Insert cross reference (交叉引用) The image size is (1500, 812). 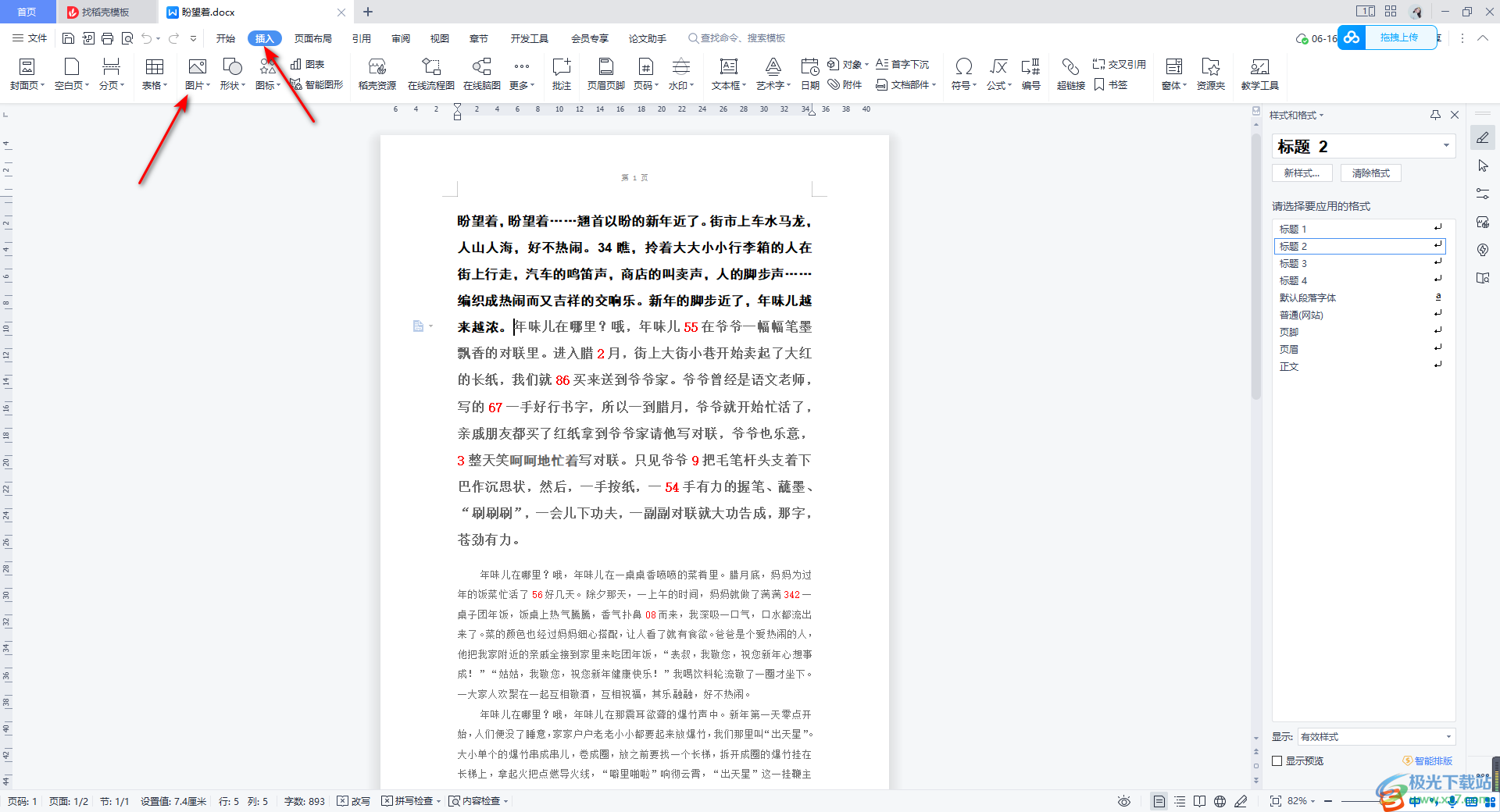[x=1120, y=64]
